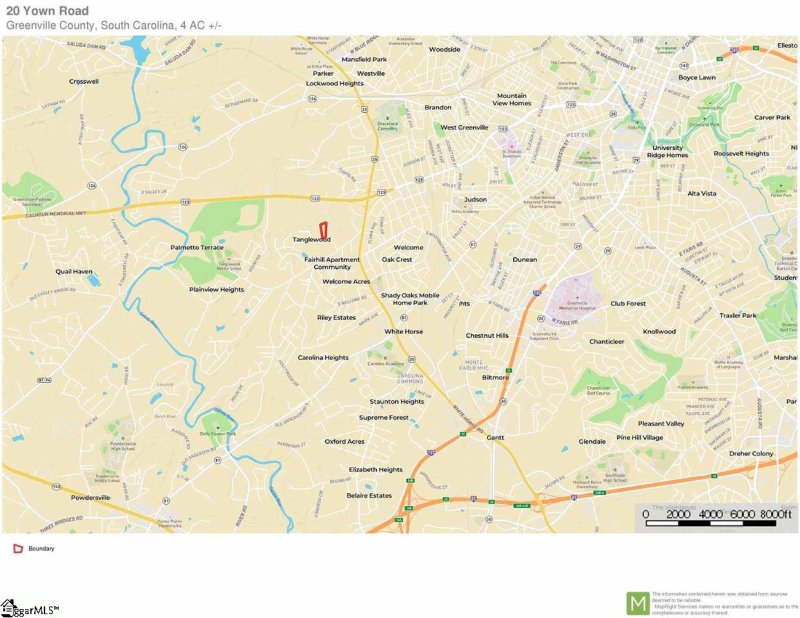
Task: Click the red property boundary outline on map
Action: tap(323, 229)
